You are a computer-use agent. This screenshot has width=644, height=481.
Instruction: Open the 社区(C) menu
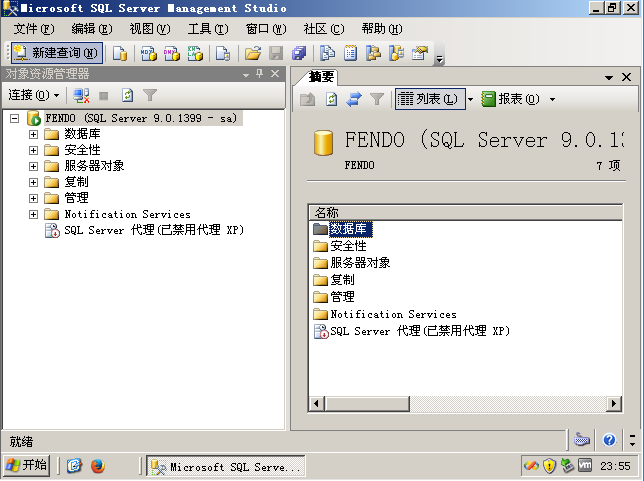[324, 29]
